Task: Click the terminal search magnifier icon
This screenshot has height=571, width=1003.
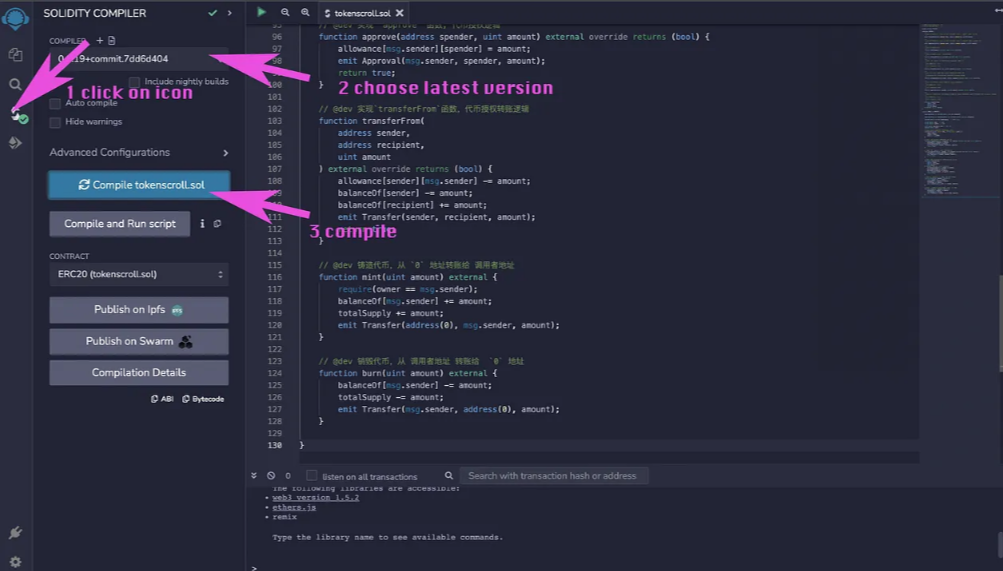Action: point(449,476)
